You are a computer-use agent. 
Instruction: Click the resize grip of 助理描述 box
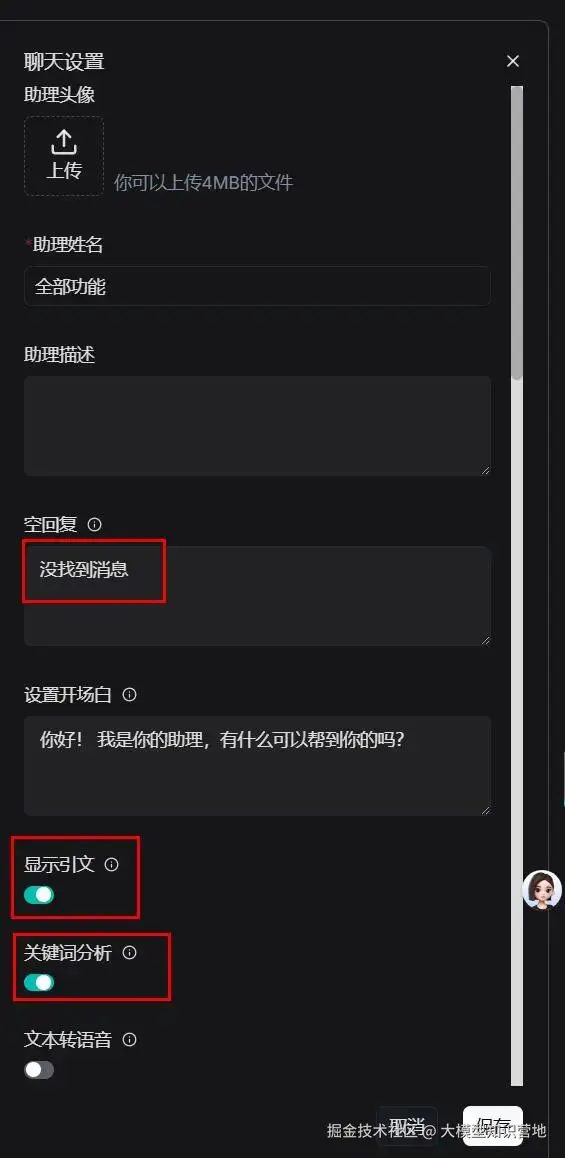485,470
